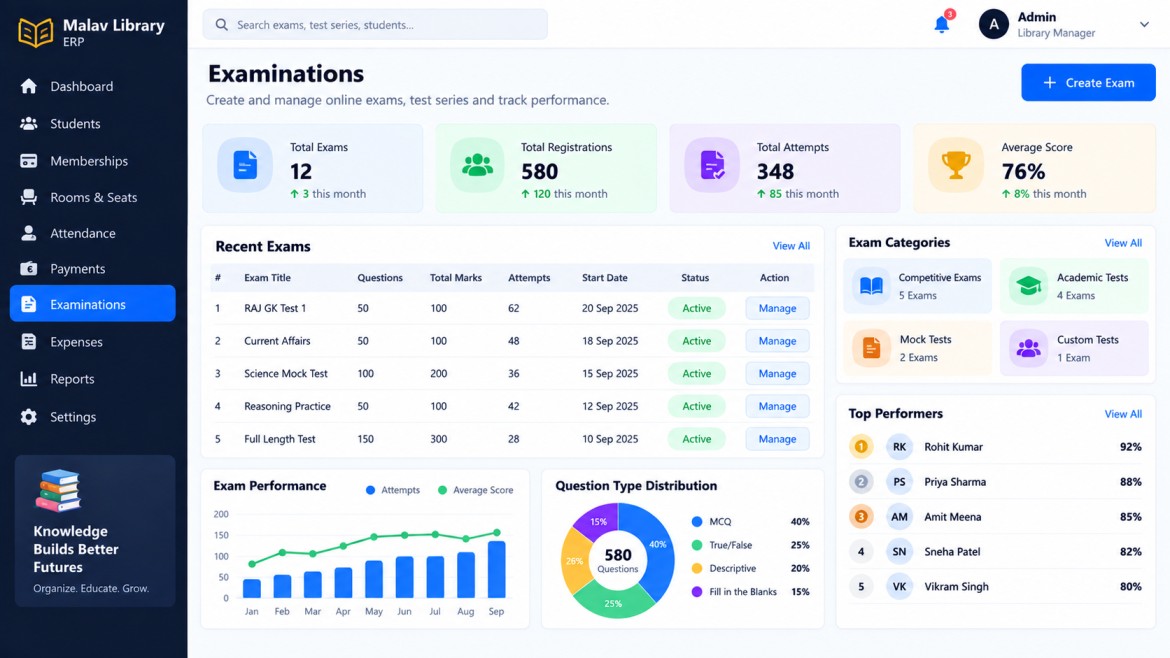Viewport: 1170px width, 658px height.
Task: Click the Mock Tests document icon
Action: [x=871, y=348]
